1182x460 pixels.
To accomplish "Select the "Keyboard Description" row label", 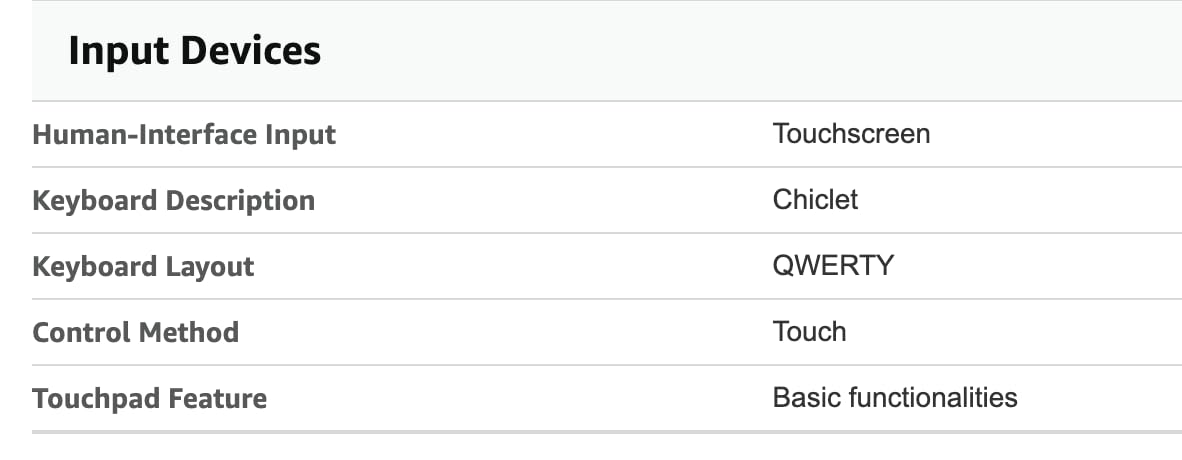I will 173,201.
